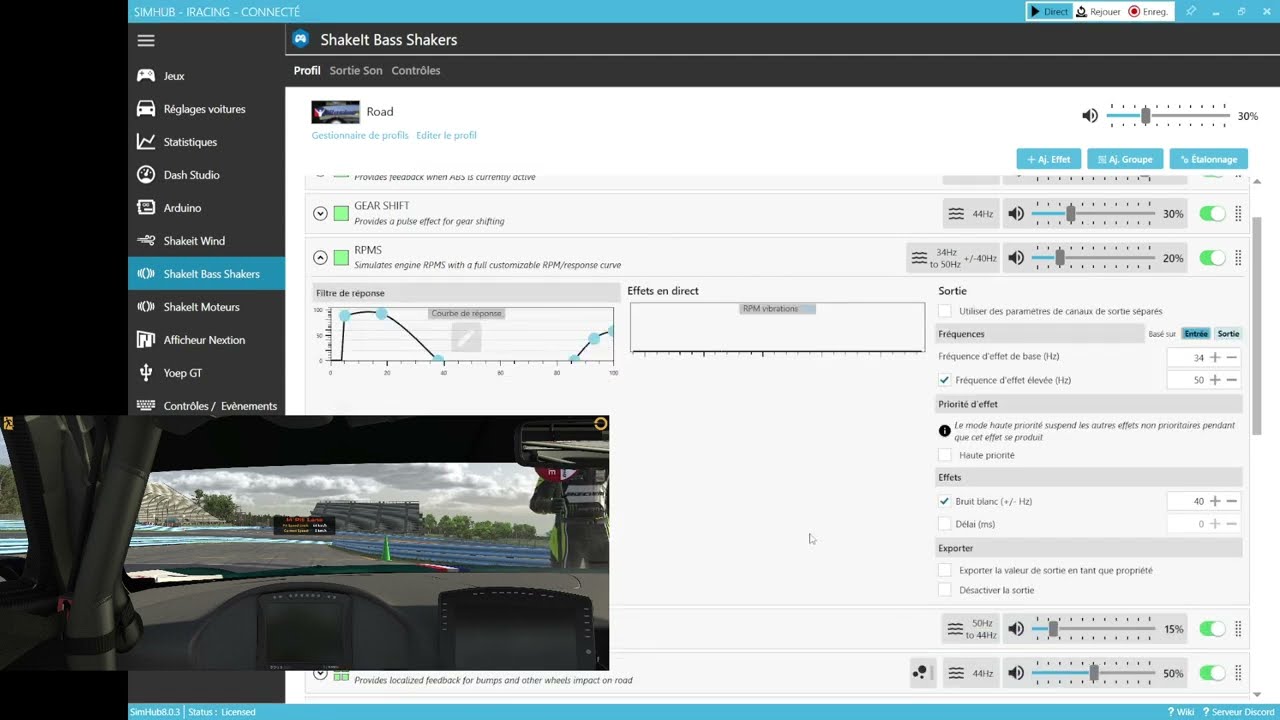
Task: Open the Jeux gamepad icon in the sidebar
Action: (146, 76)
